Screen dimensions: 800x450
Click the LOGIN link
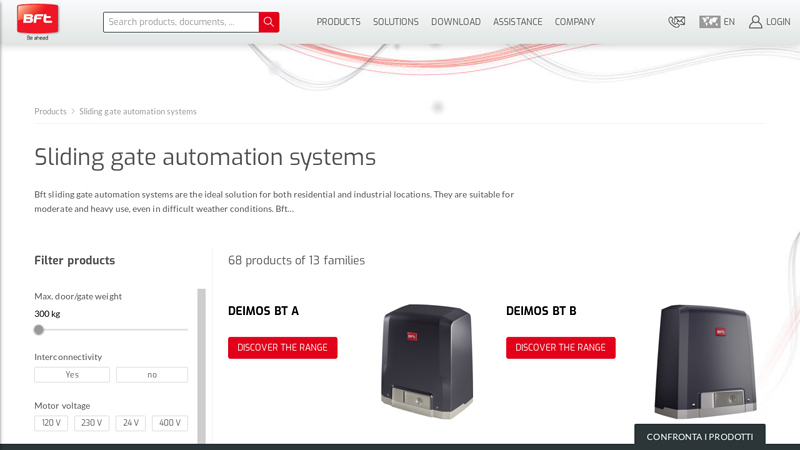[778, 22]
